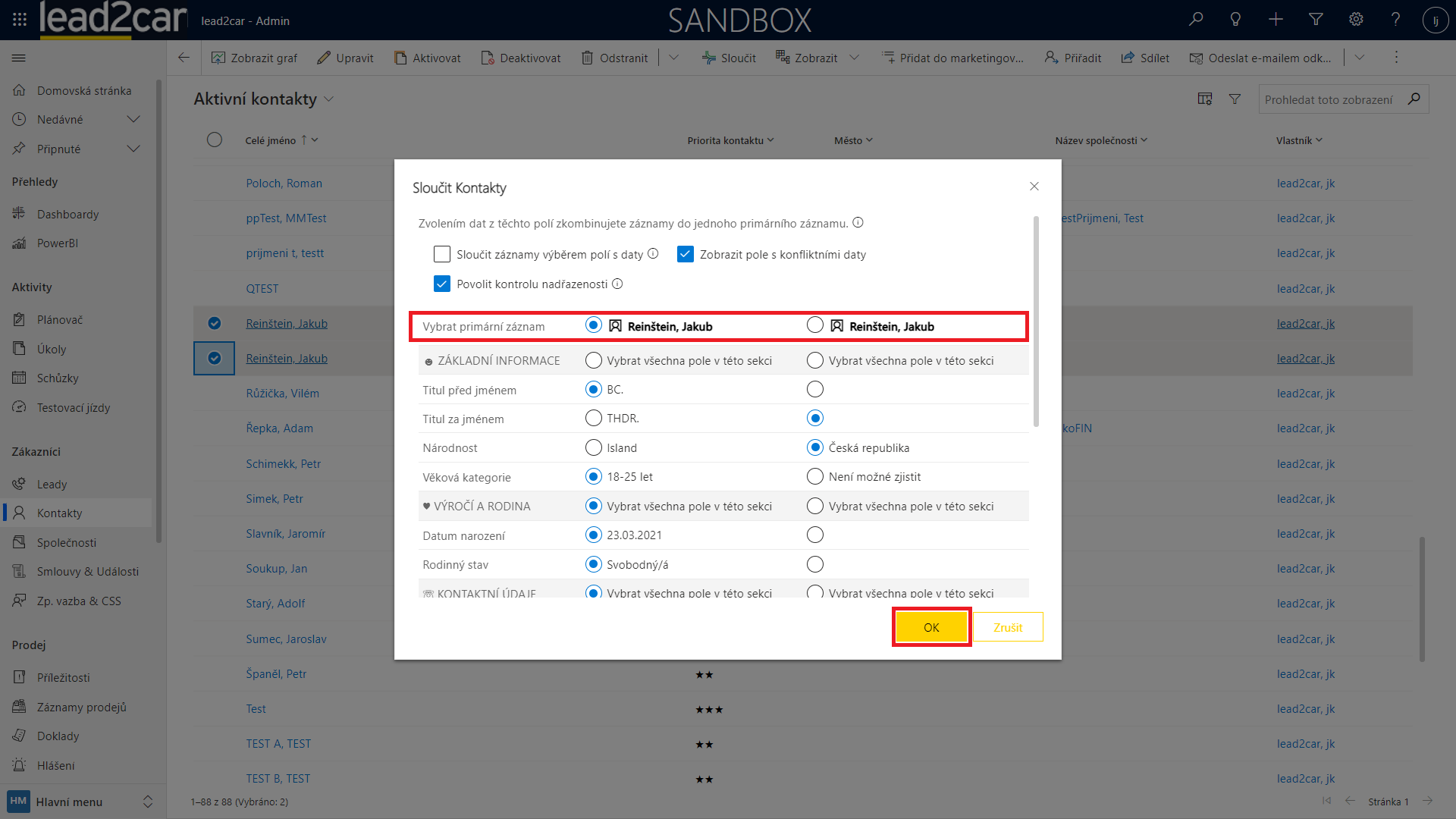Open the lightbulb assistant icon
Screen dimensions: 1456x819
tap(1235, 20)
